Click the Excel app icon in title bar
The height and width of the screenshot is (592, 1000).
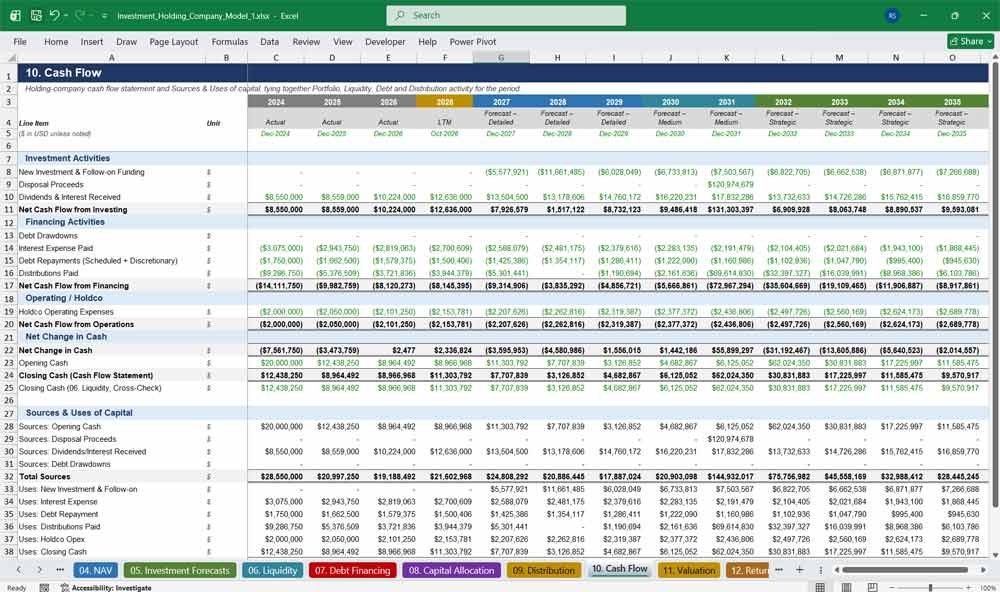(x=15, y=15)
